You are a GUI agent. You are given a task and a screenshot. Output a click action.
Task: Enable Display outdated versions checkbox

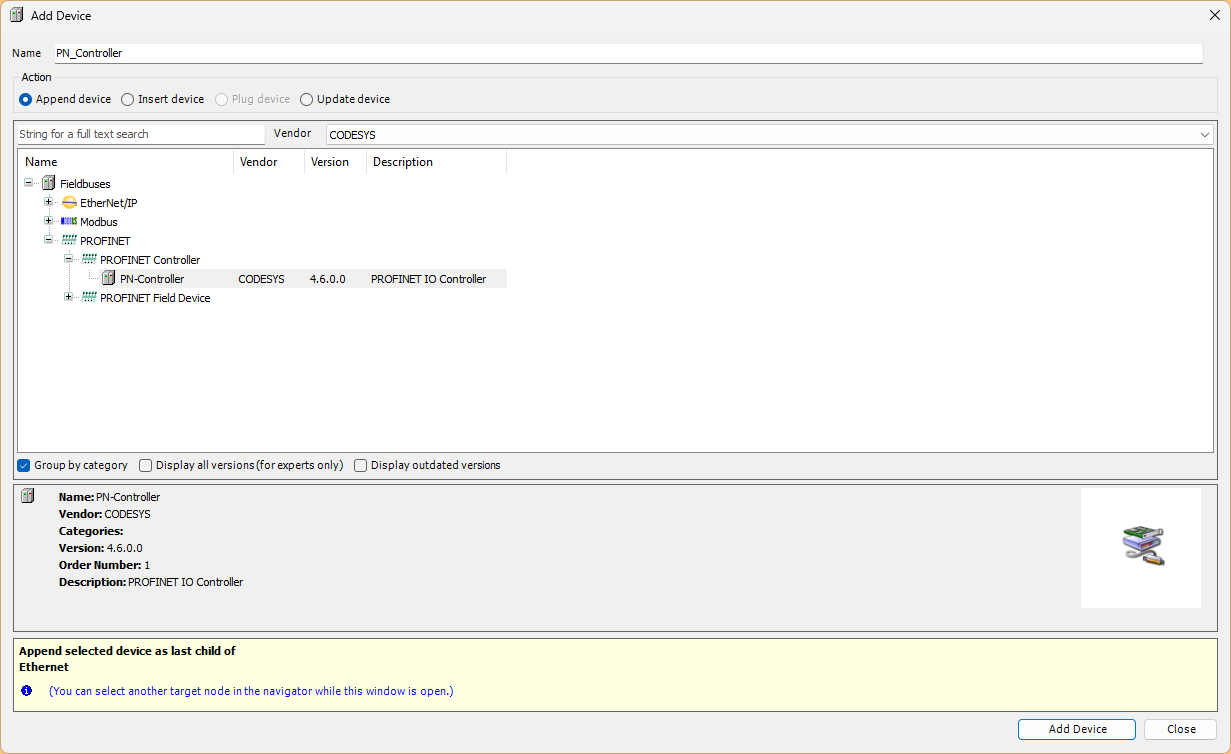coord(361,465)
